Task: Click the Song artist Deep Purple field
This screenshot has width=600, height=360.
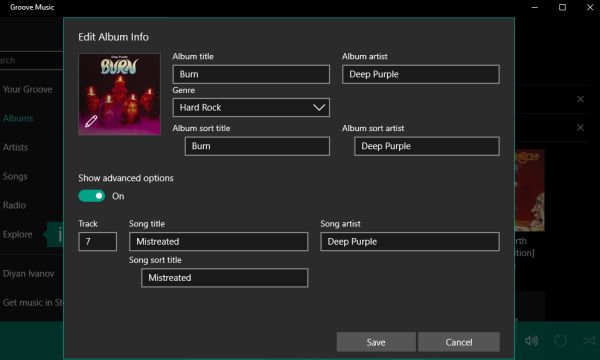Action: coord(410,241)
